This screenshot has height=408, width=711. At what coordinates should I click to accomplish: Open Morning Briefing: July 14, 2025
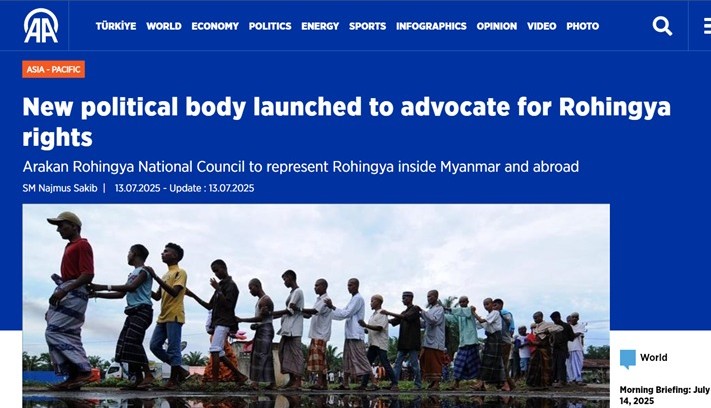665,395
